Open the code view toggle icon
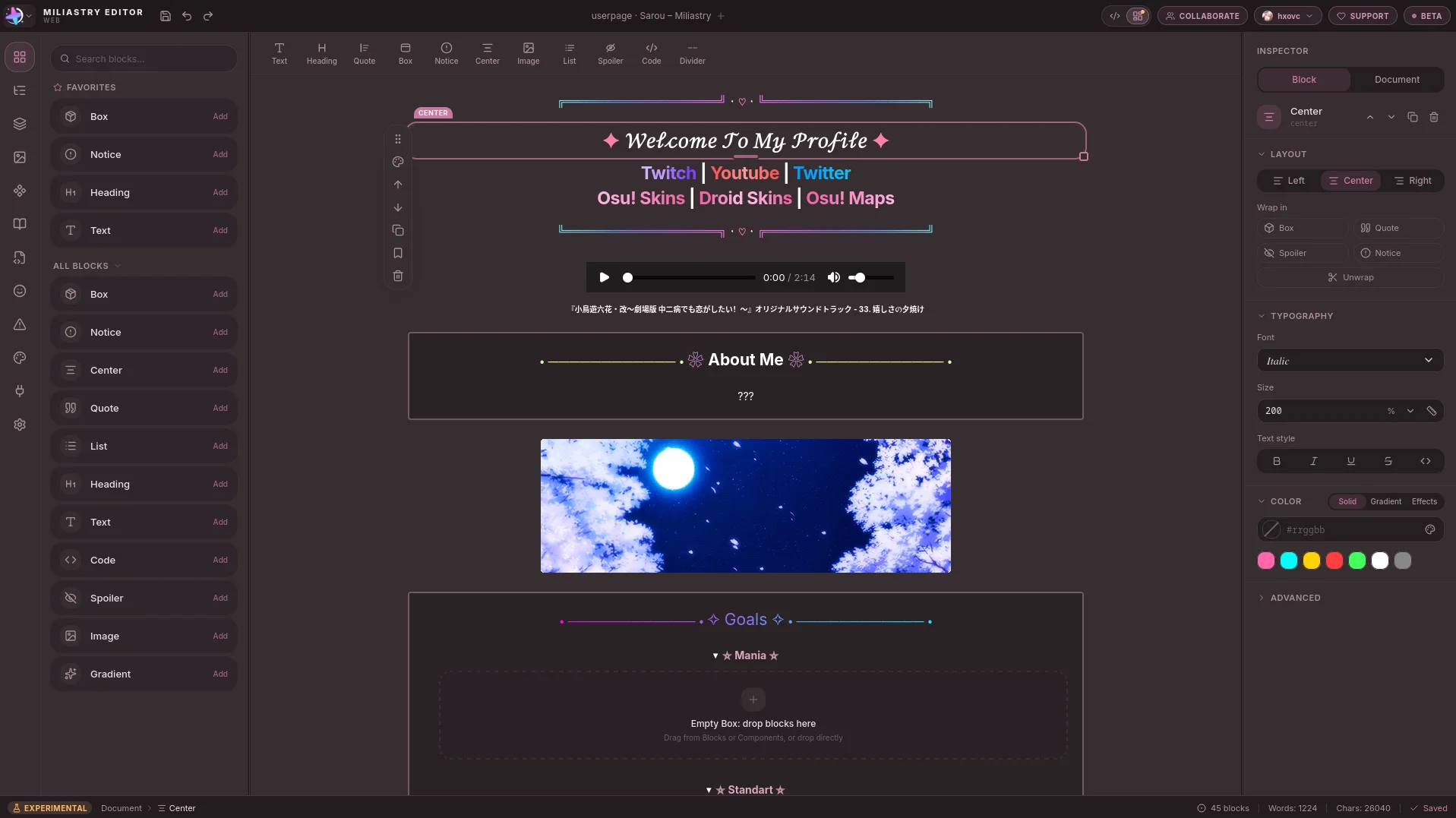This screenshot has width=1456, height=818. [1115, 16]
